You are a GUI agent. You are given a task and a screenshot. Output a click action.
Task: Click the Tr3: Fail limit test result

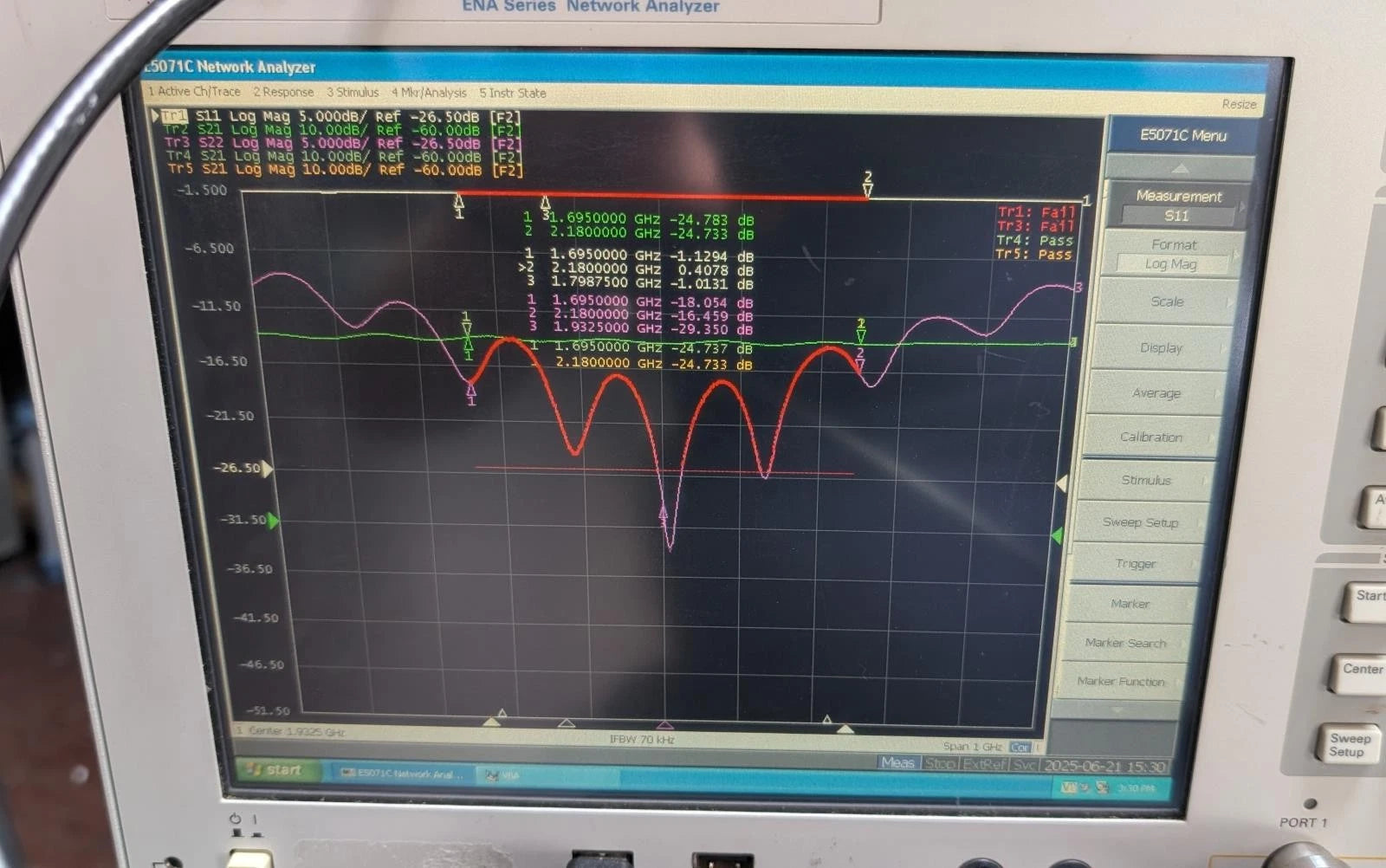coord(1035,226)
